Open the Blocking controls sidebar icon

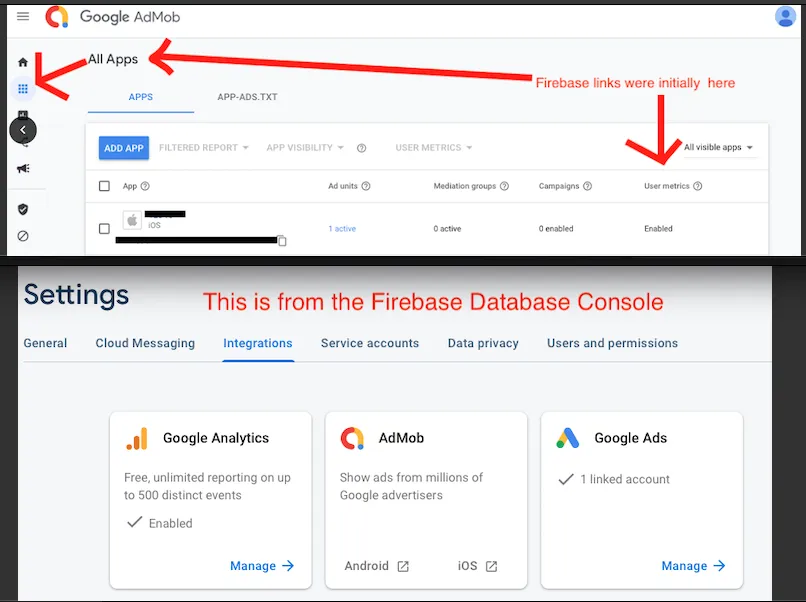point(23,236)
